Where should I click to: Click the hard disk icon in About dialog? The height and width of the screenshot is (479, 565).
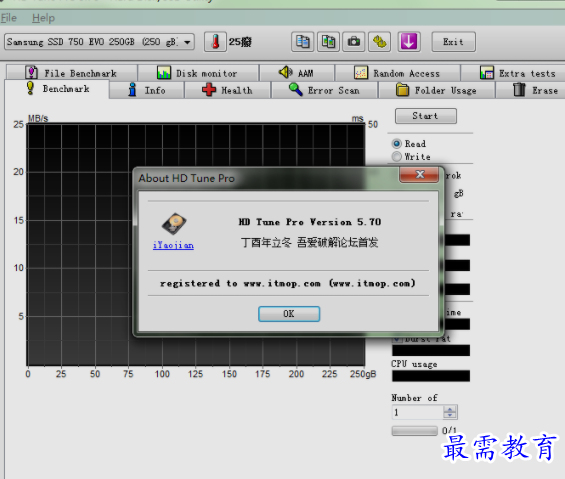pos(174,224)
